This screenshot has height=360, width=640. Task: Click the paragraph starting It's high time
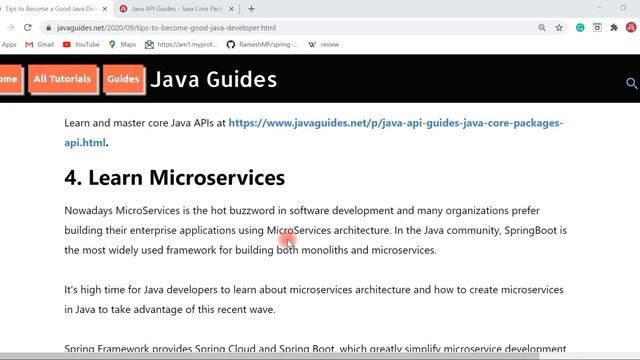point(314,300)
